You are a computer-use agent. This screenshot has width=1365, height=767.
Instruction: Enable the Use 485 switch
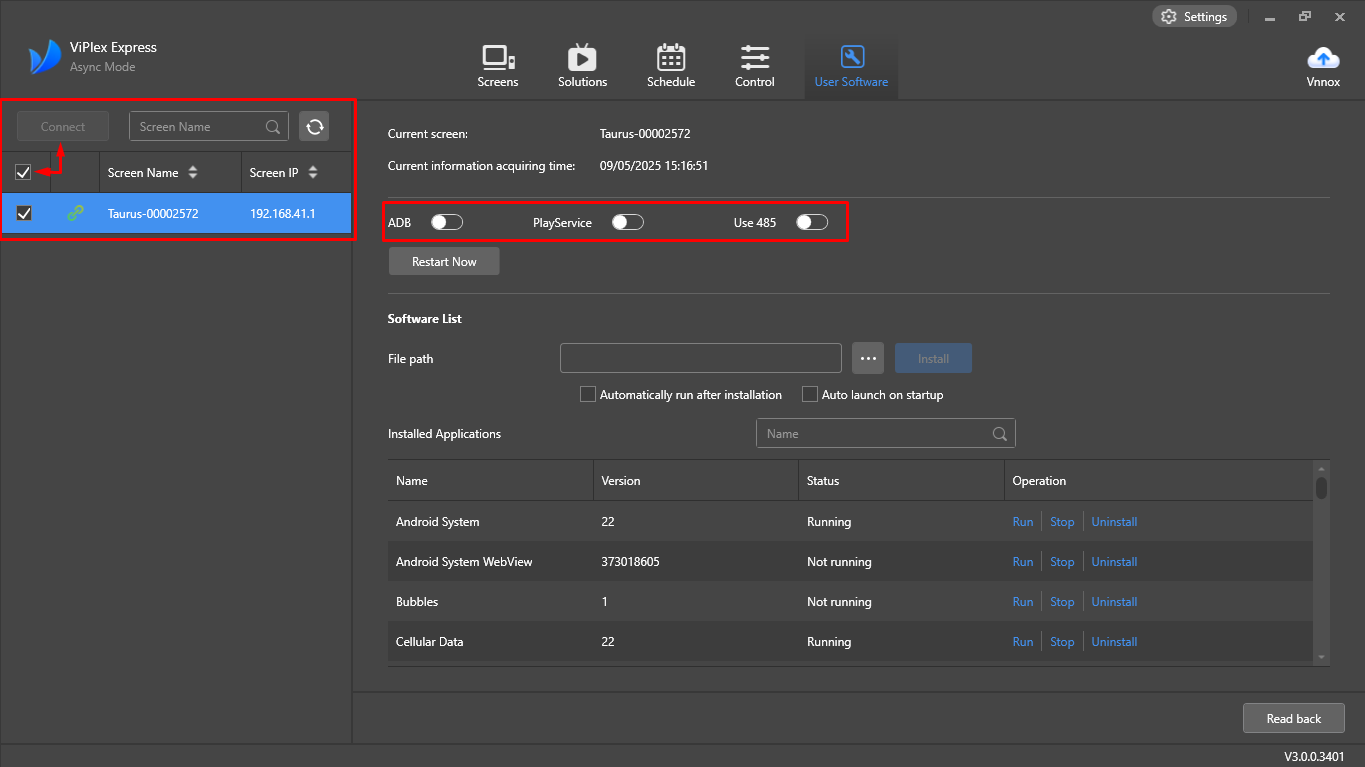click(x=812, y=222)
